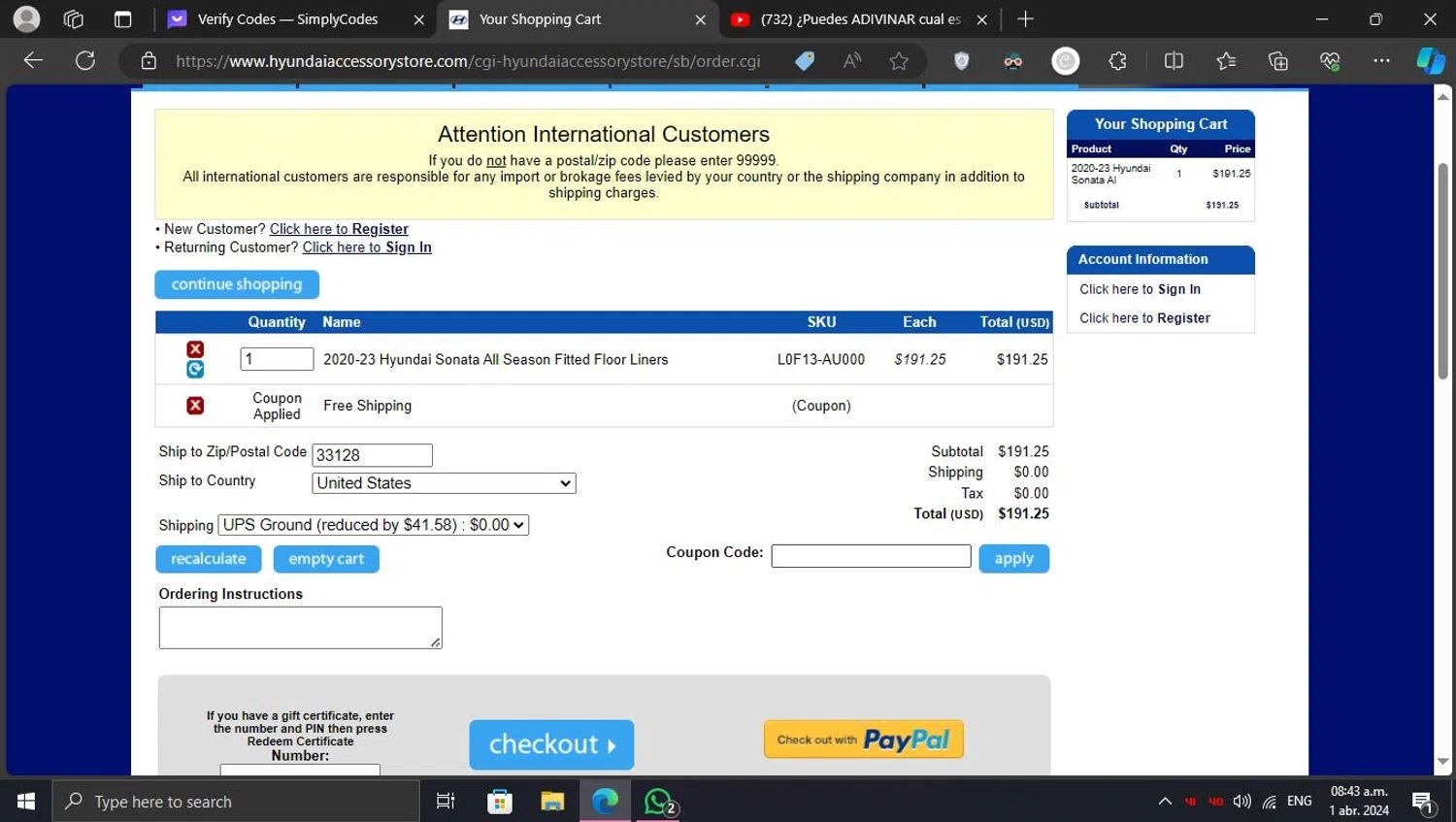This screenshot has width=1456, height=822.
Task: Proceed with checkout button
Action: click(551, 744)
